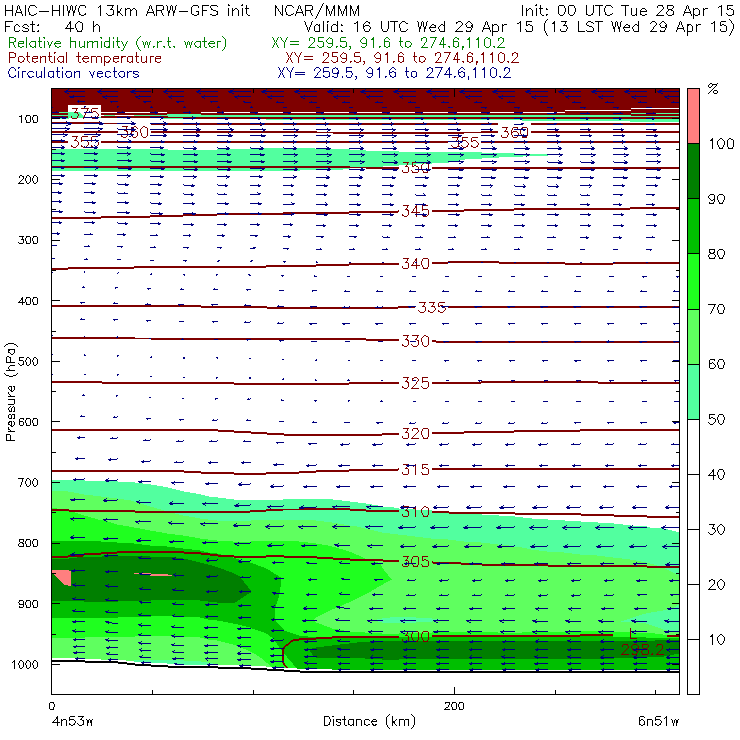Select the 400 hPa pressure axis label
Screen dimensions: 740x740
pos(28,301)
